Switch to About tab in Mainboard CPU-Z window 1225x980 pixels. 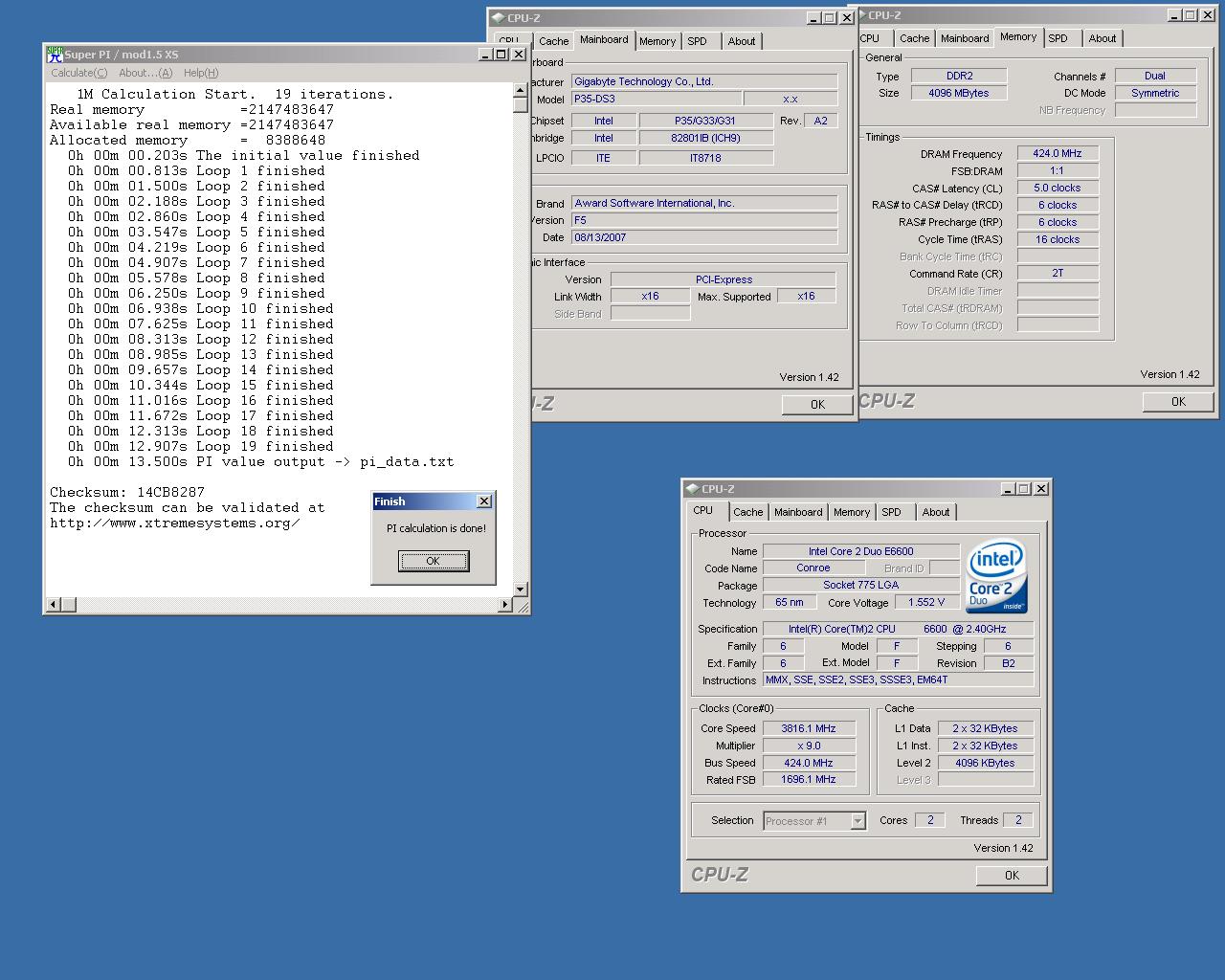(x=742, y=41)
